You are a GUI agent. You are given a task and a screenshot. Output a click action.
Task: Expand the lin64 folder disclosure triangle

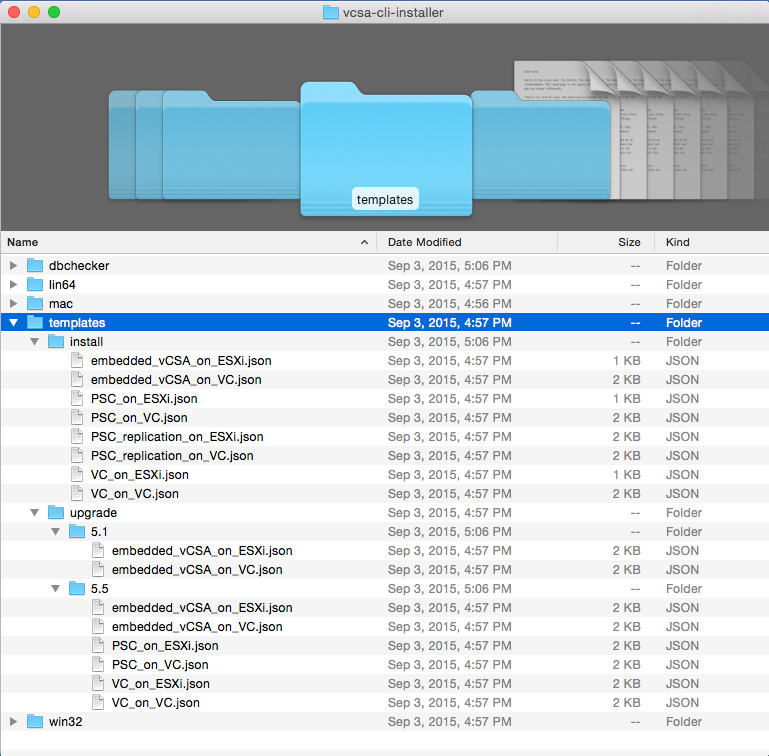point(14,285)
